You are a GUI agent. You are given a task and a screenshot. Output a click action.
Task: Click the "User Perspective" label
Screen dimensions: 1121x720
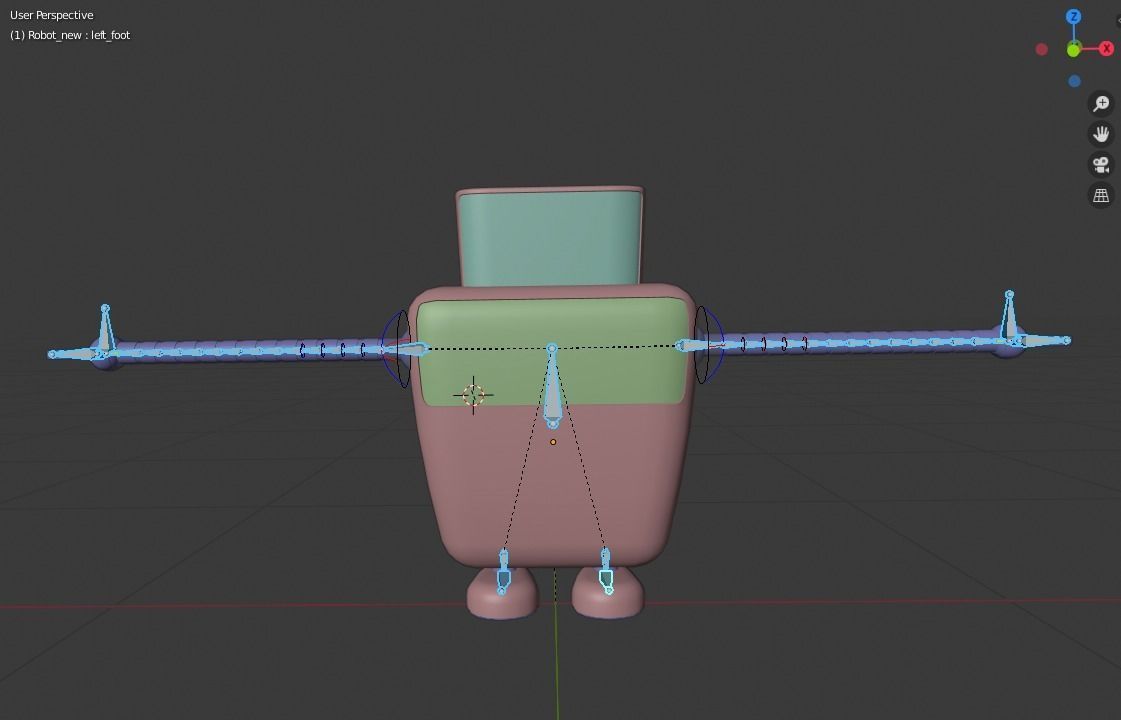(x=51, y=15)
